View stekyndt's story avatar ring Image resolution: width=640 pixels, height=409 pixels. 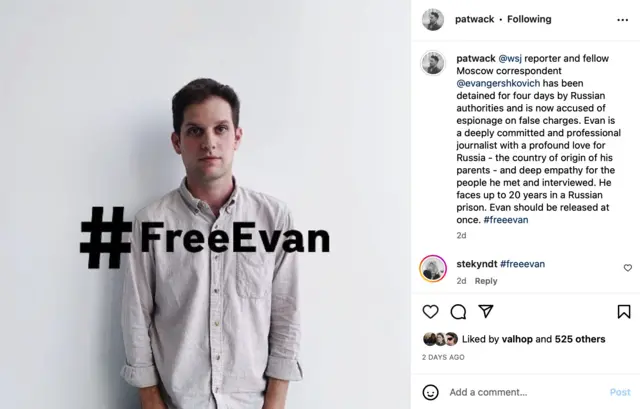click(433, 269)
